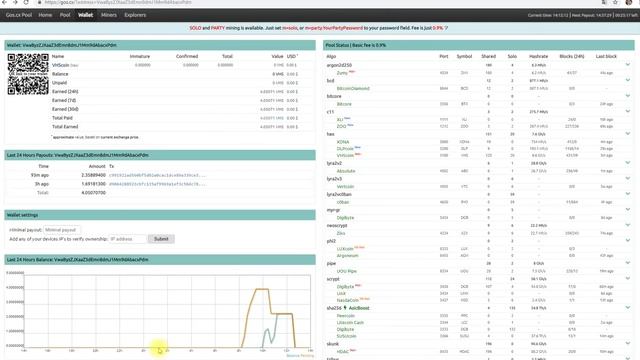The height and width of the screenshot is (360, 640).
Task: Open the Zumy coin link
Action: tap(342, 73)
